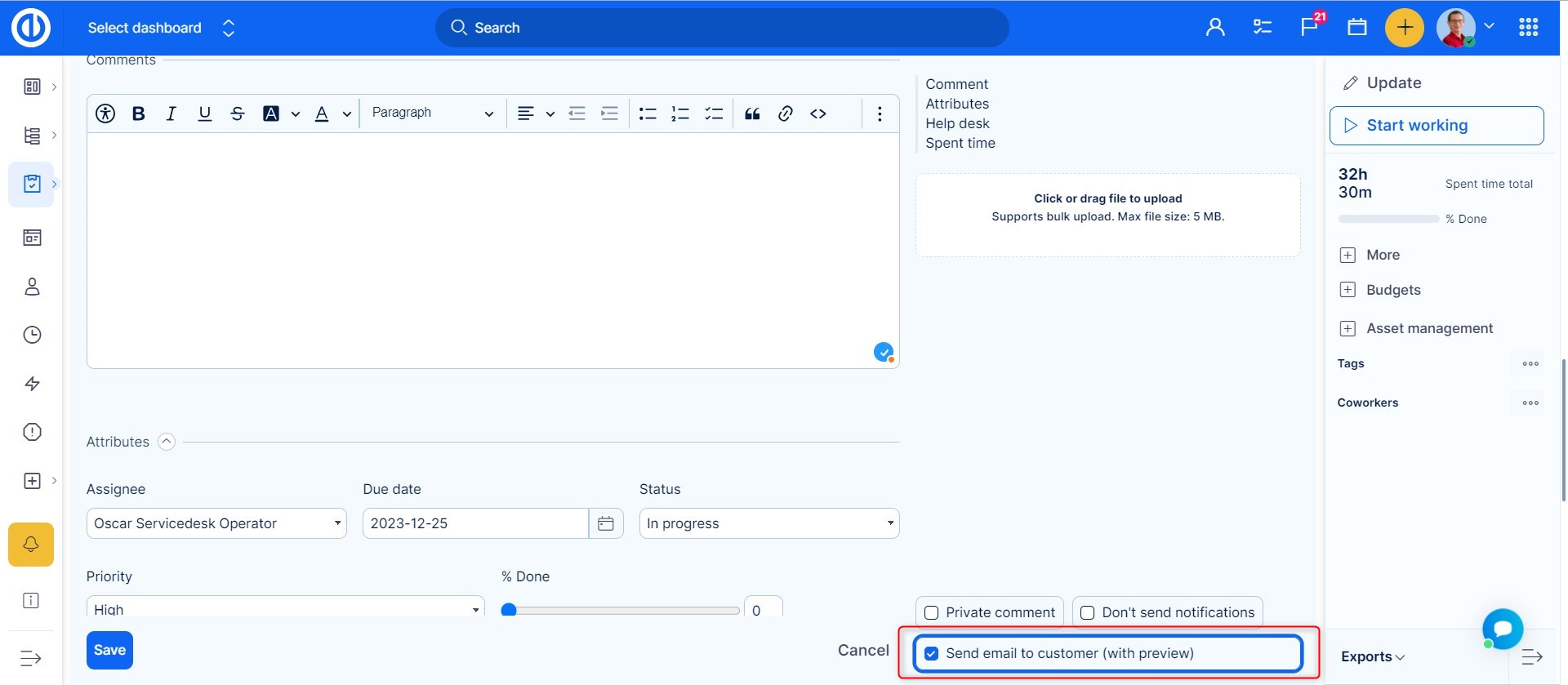Insert a block quote in comment
1568x685 pixels.
coord(752,113)
